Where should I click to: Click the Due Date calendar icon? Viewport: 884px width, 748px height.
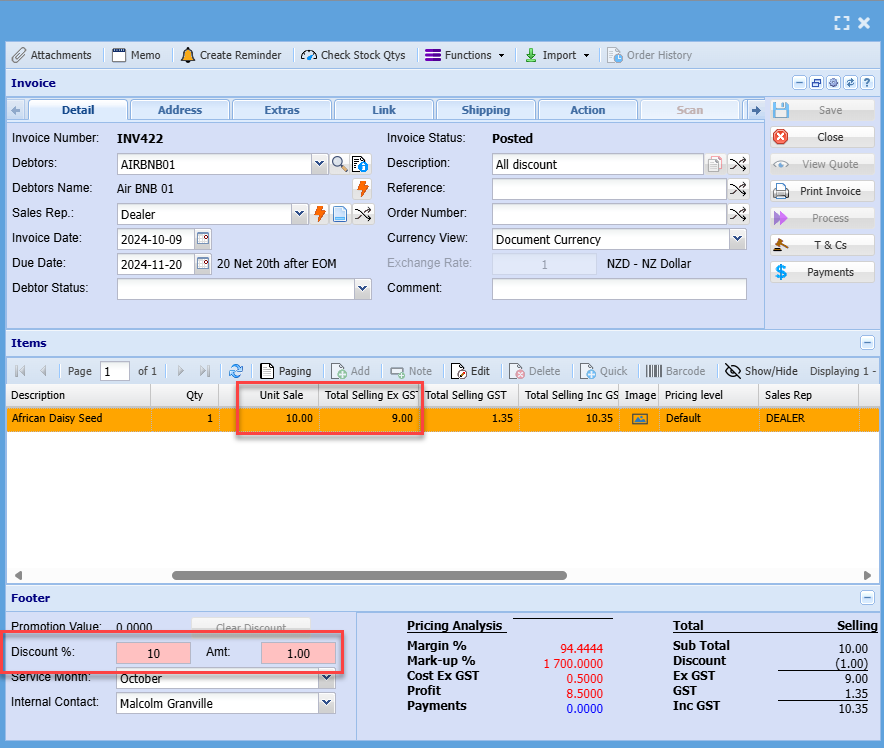pos(203,264)
